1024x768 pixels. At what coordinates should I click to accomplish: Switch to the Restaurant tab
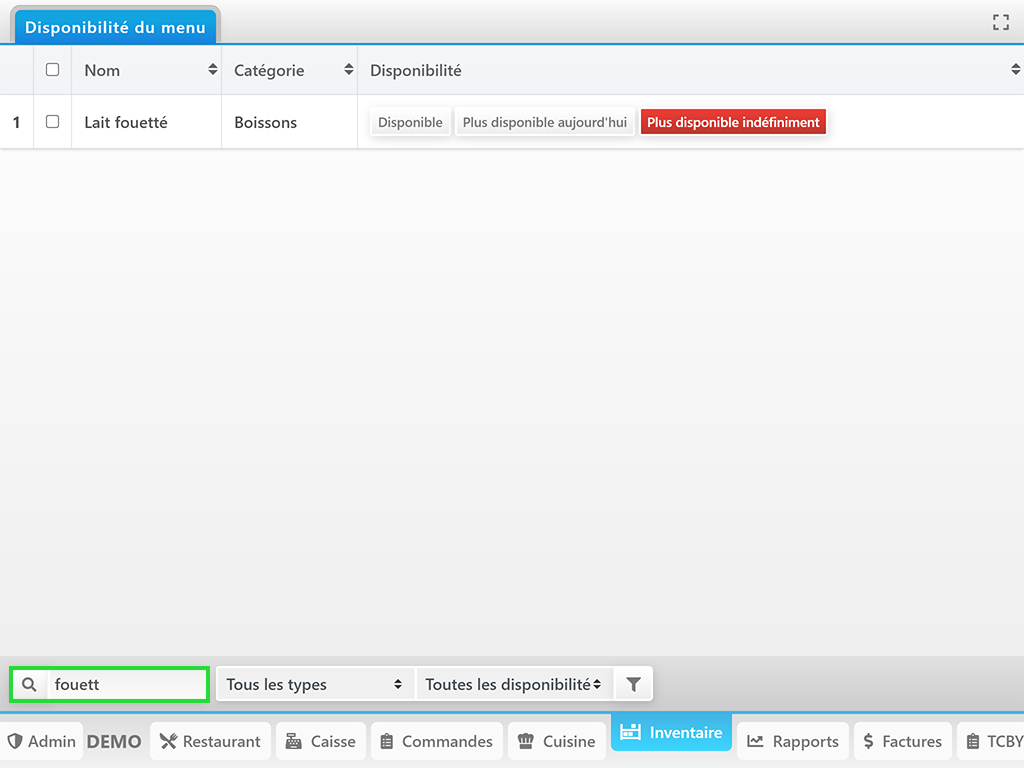210,741
